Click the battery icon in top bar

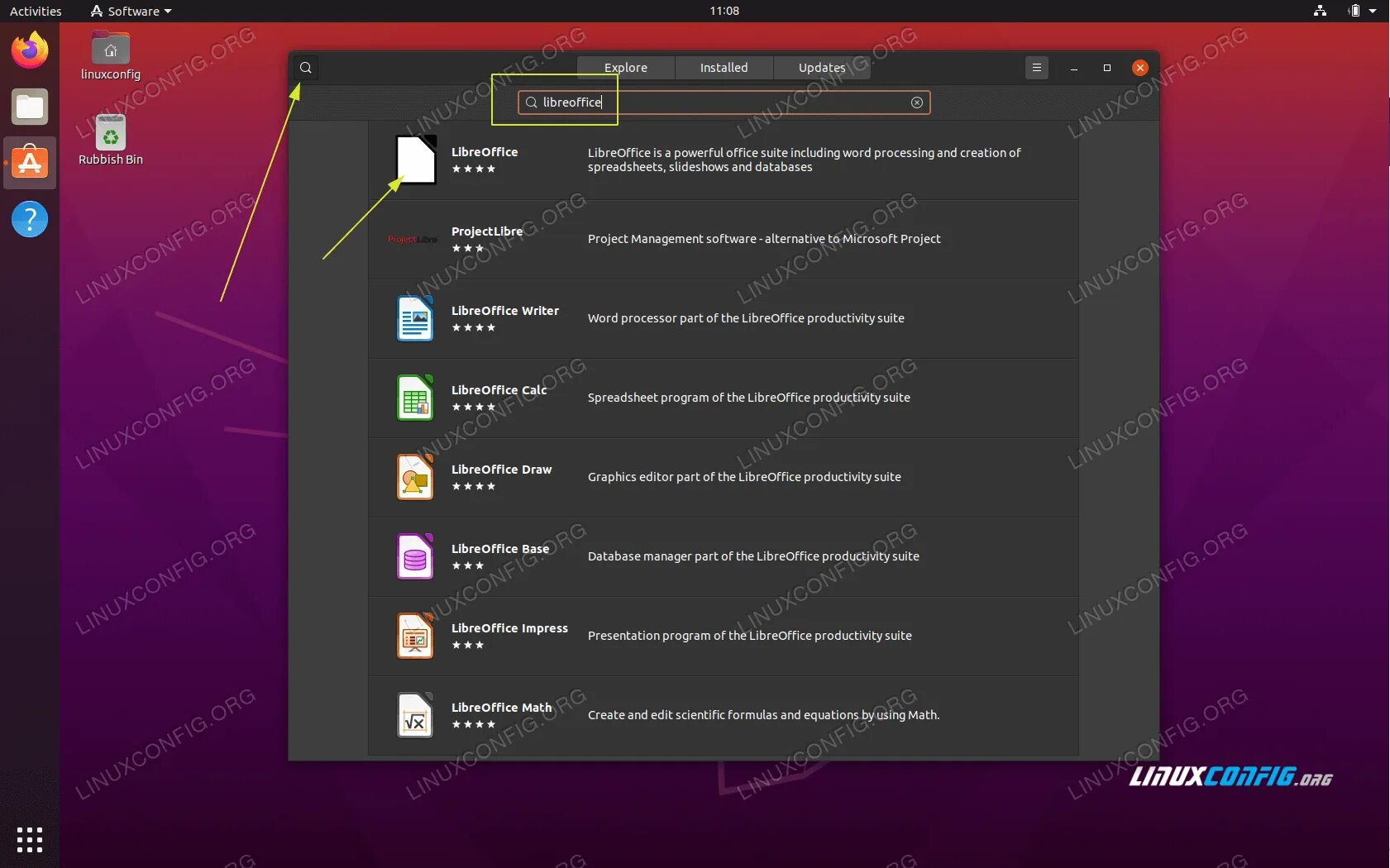[x=1354, y=11]
